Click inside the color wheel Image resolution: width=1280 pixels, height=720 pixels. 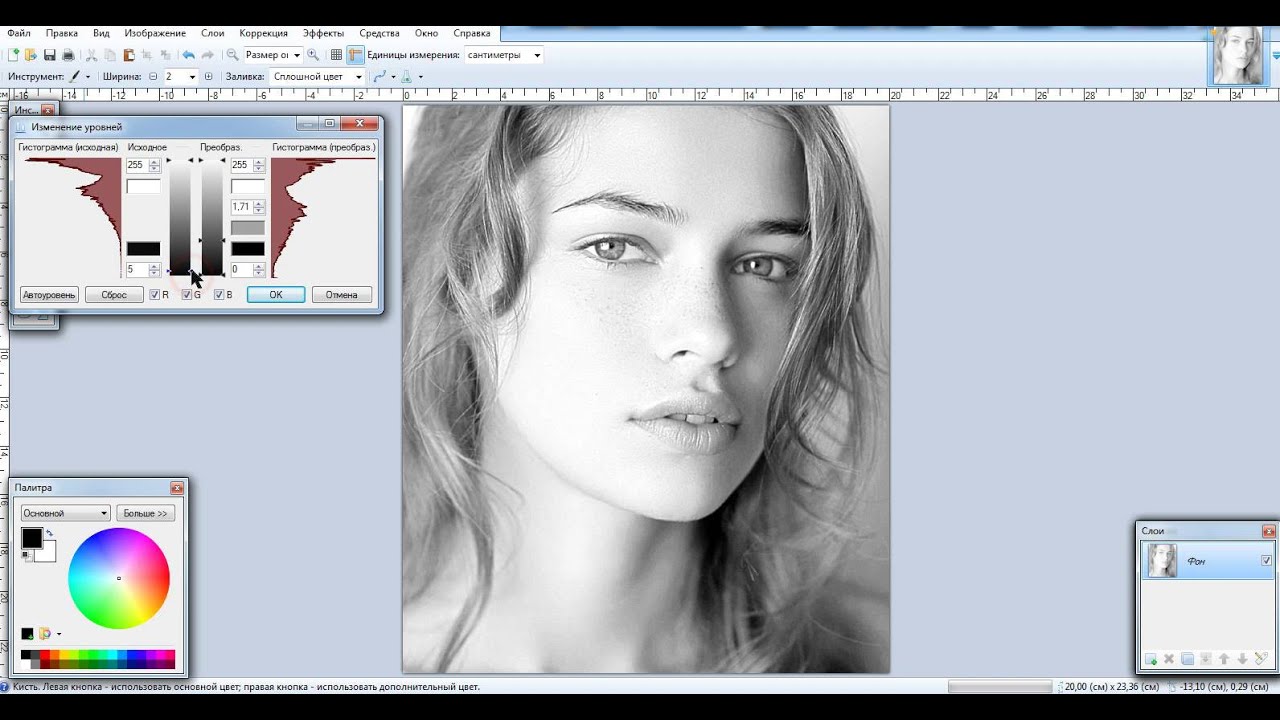[119, 578]
